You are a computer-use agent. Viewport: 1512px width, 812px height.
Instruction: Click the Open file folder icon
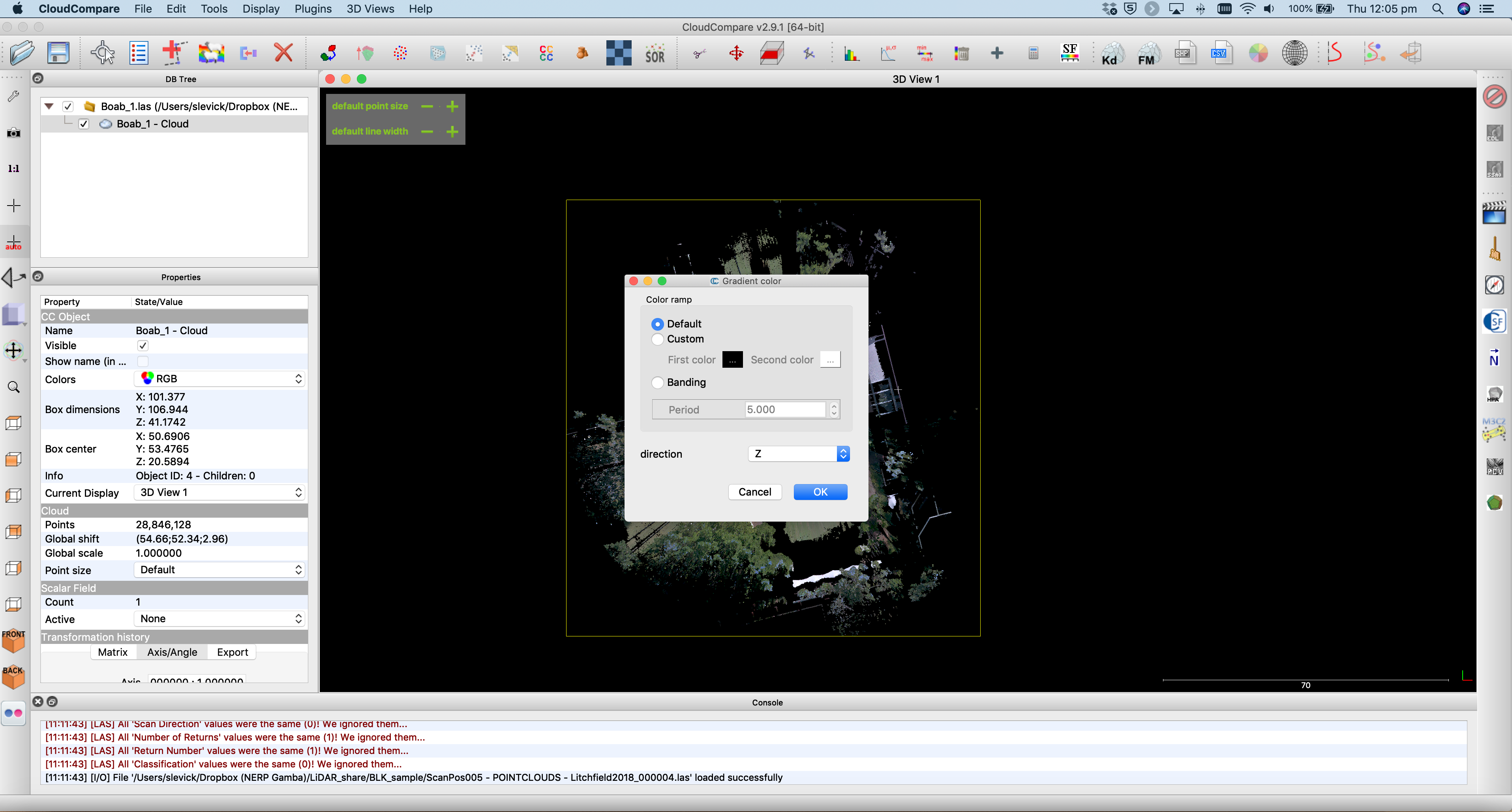tap(22, 53)
